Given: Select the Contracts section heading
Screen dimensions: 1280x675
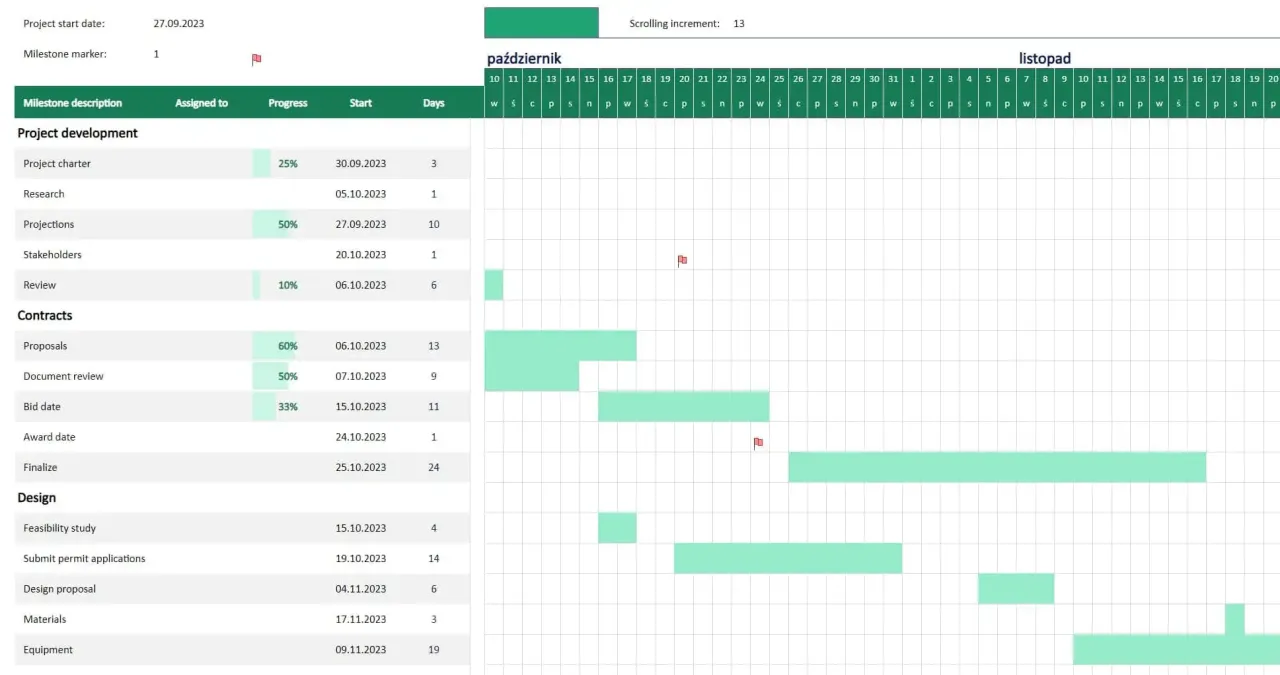Looking at the screenshot, I should pos(45,315).
